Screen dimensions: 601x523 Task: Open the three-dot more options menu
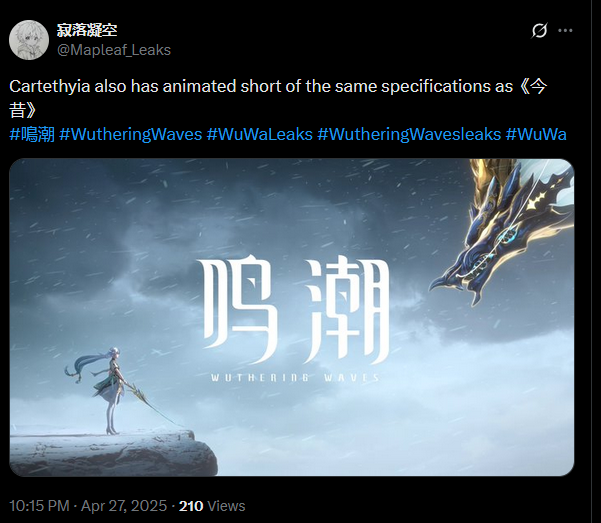click(x=565, y=31)
